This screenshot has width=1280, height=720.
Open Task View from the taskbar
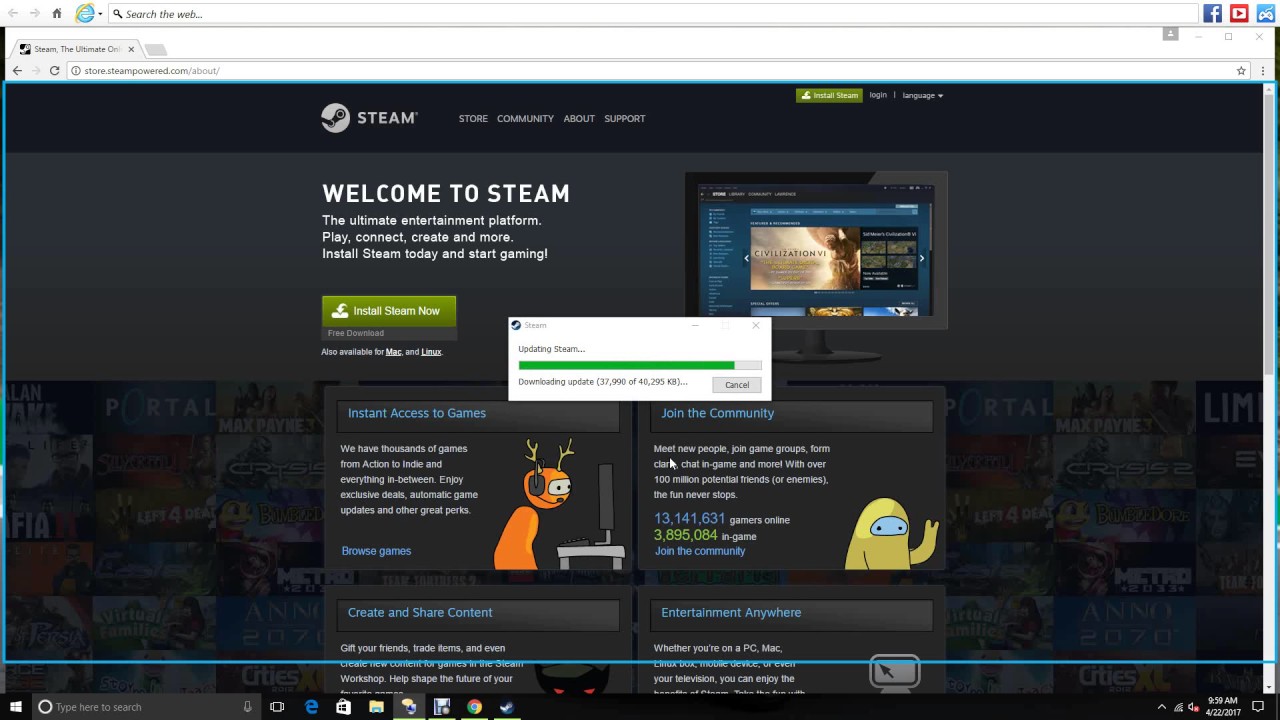[277, 707]
